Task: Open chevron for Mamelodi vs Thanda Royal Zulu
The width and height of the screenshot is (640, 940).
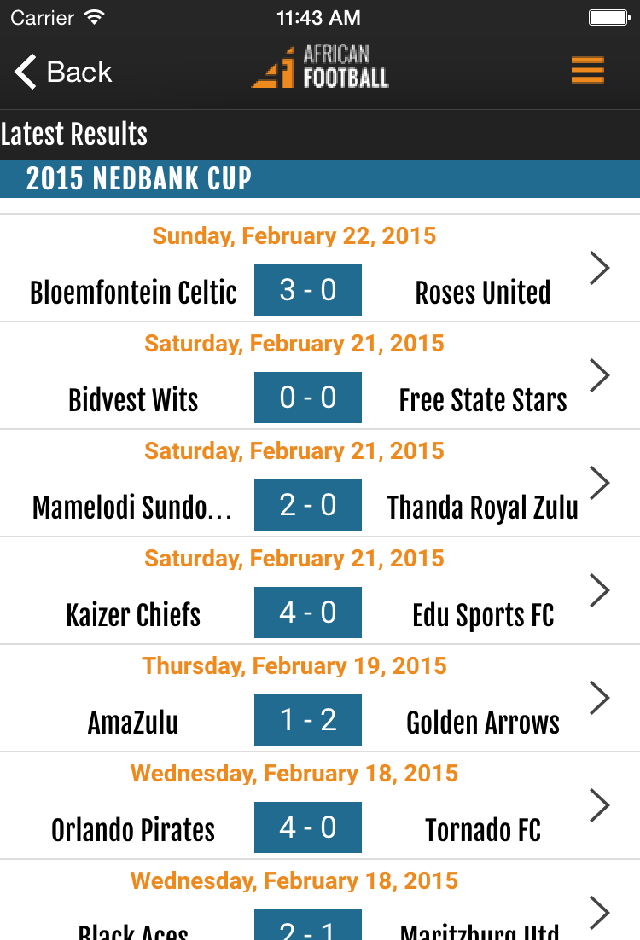Action: pyautogui.click(x=599, y=483)
